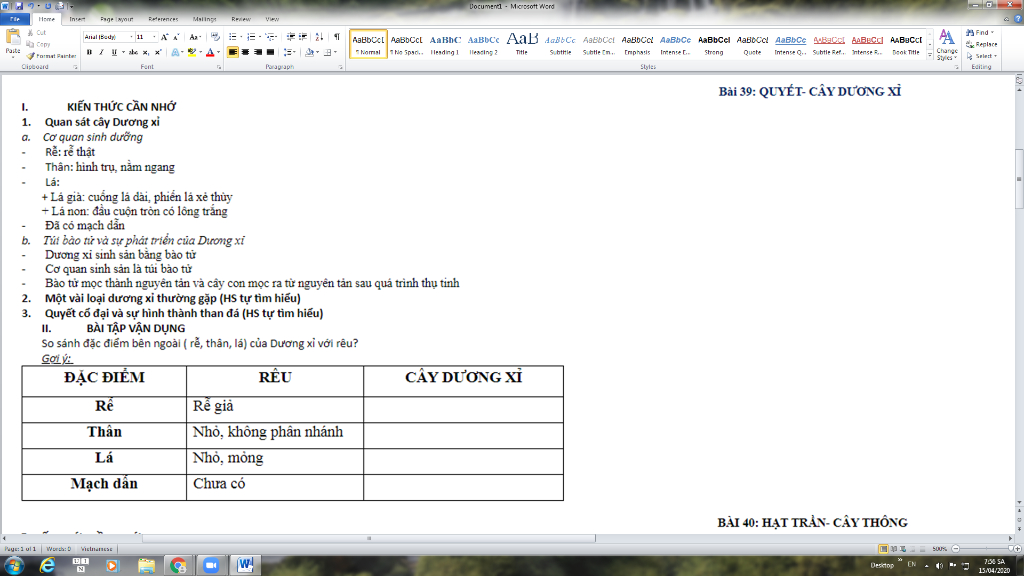This screenshot has width=1024, height=576.
Task: Open Zoom app from taskbar
Action: click(210, 566)
